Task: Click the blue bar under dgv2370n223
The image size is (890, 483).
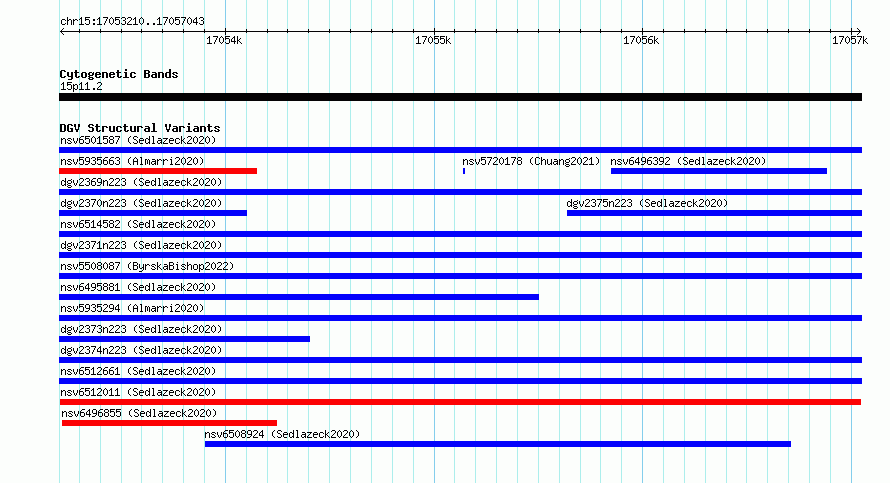Action: (153, 213)
